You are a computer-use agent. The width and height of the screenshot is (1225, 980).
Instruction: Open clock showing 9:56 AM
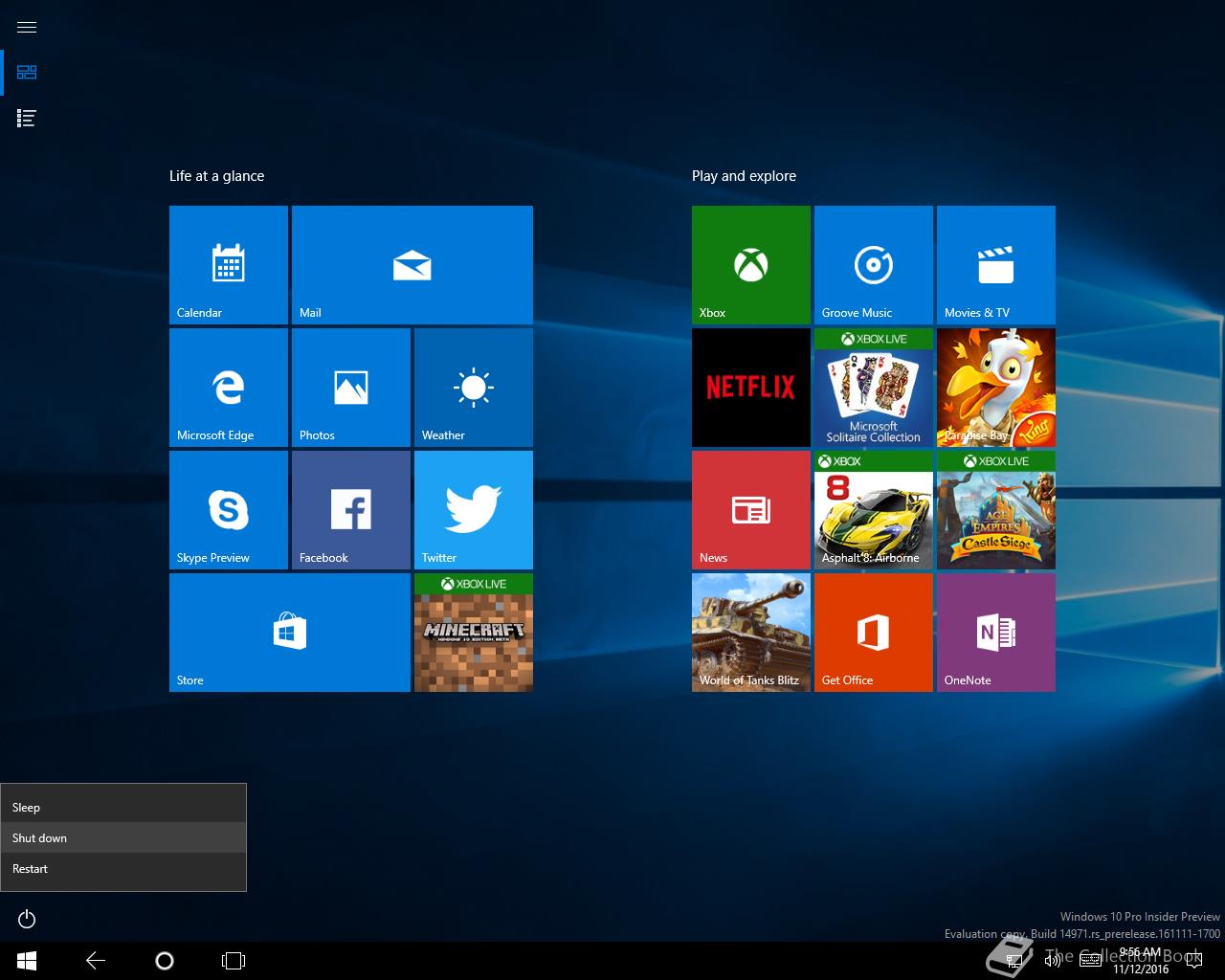pos(1140,961)
